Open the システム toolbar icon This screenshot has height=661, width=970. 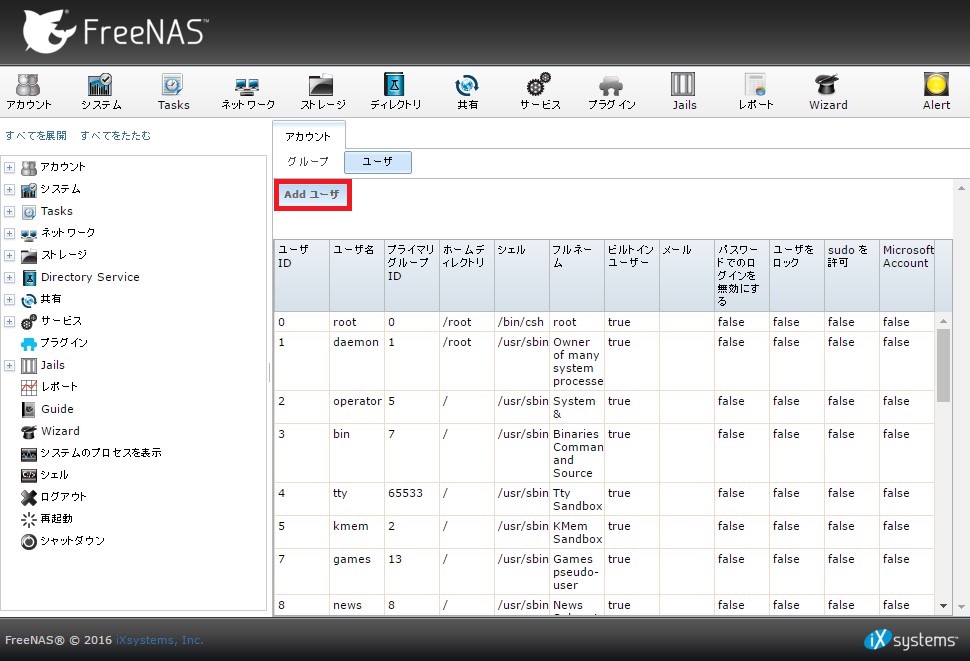[x=101, y=92]
